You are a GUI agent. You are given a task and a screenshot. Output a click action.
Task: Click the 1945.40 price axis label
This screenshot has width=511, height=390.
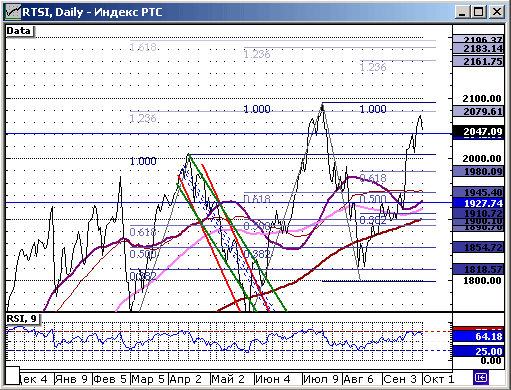point(478,192)
